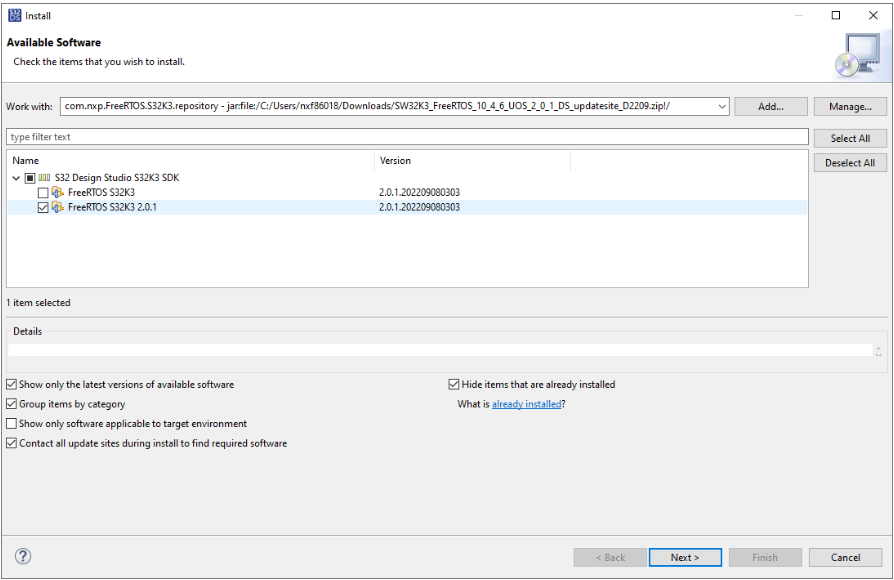Enable Show only software applicable to target environment
894x580 pixels.
pyautogui.click(x=11, y=424)
